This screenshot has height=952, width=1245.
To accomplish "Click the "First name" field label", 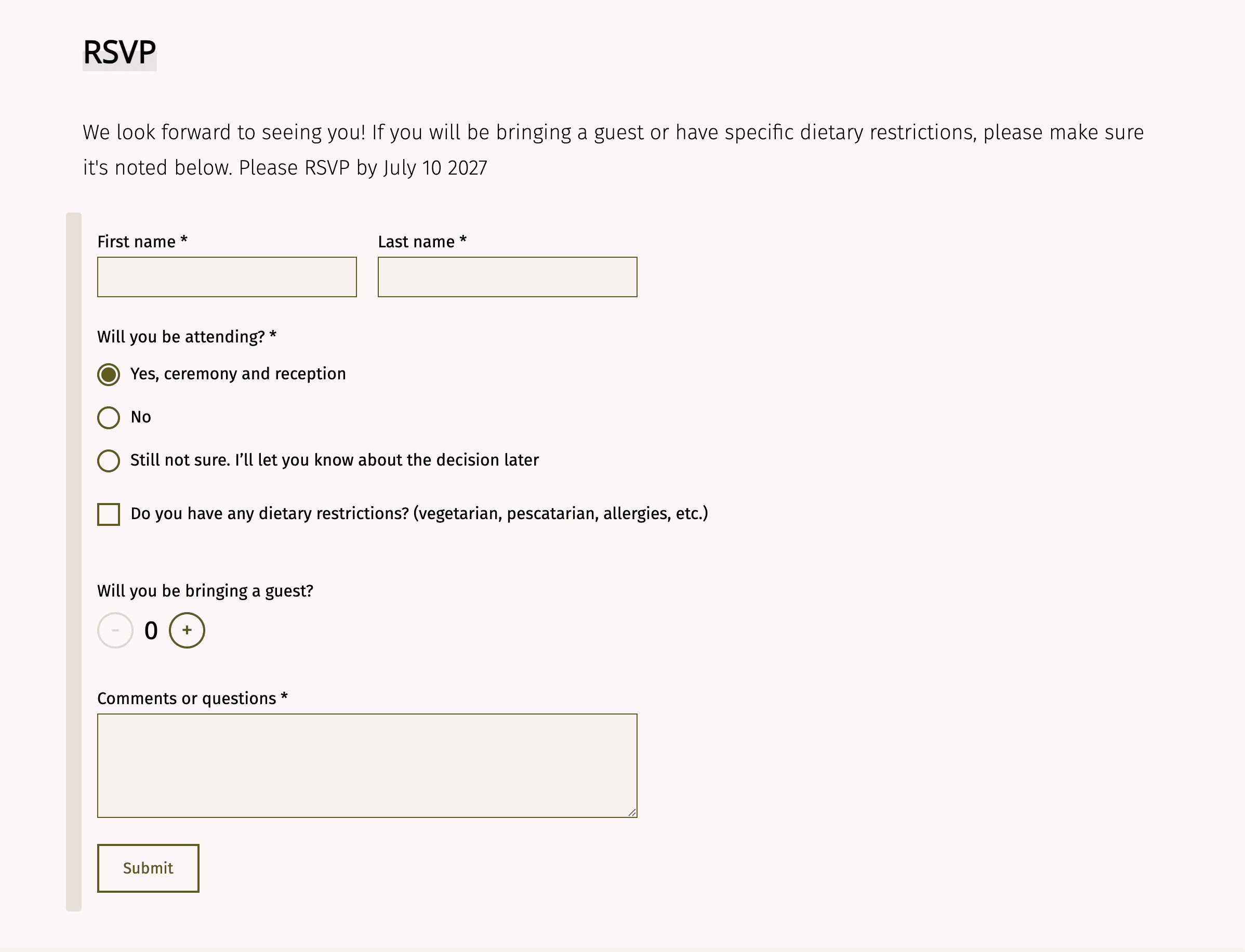I will pyautogui.click(x=137, y=242).
